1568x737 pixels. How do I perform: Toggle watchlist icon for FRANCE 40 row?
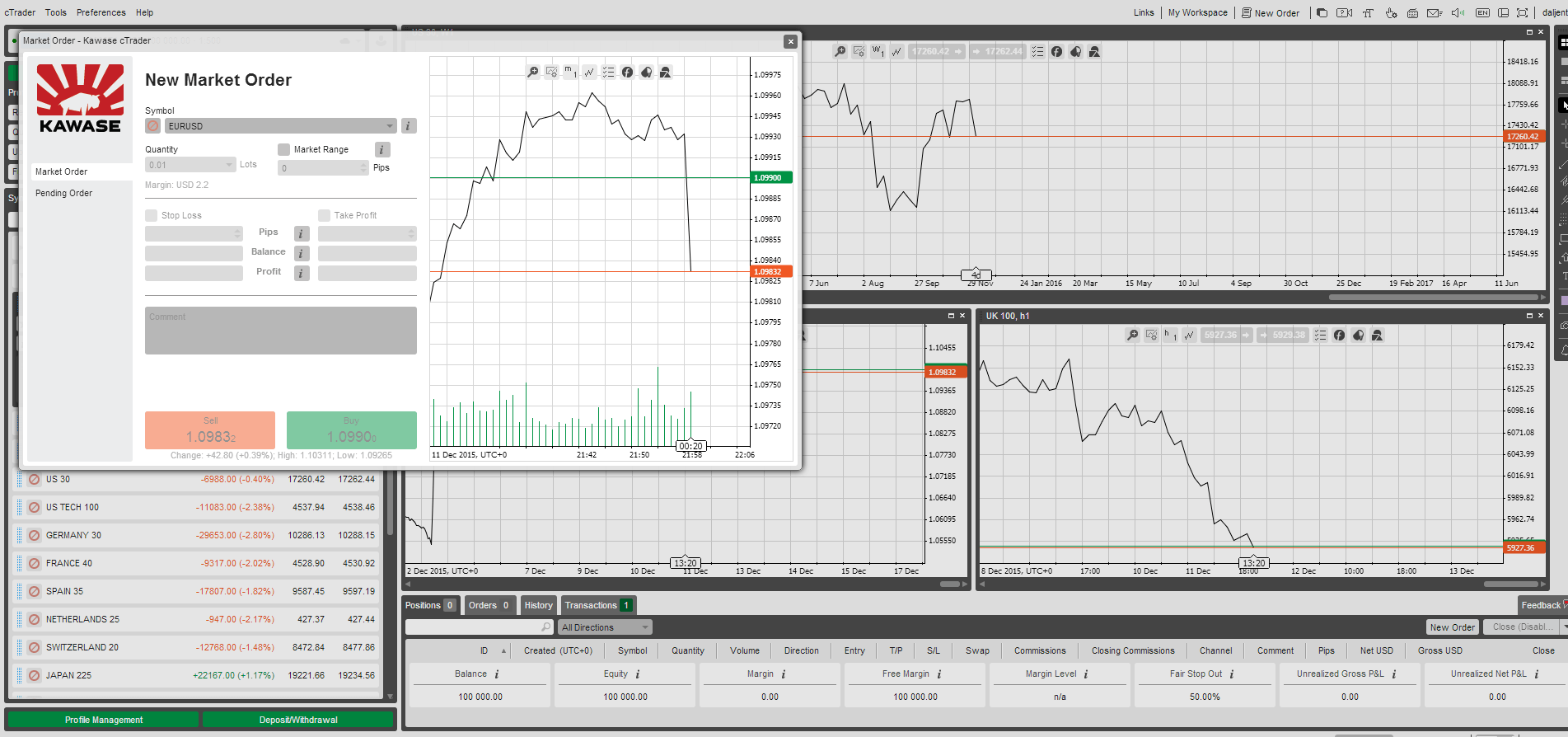click(34, 563)
